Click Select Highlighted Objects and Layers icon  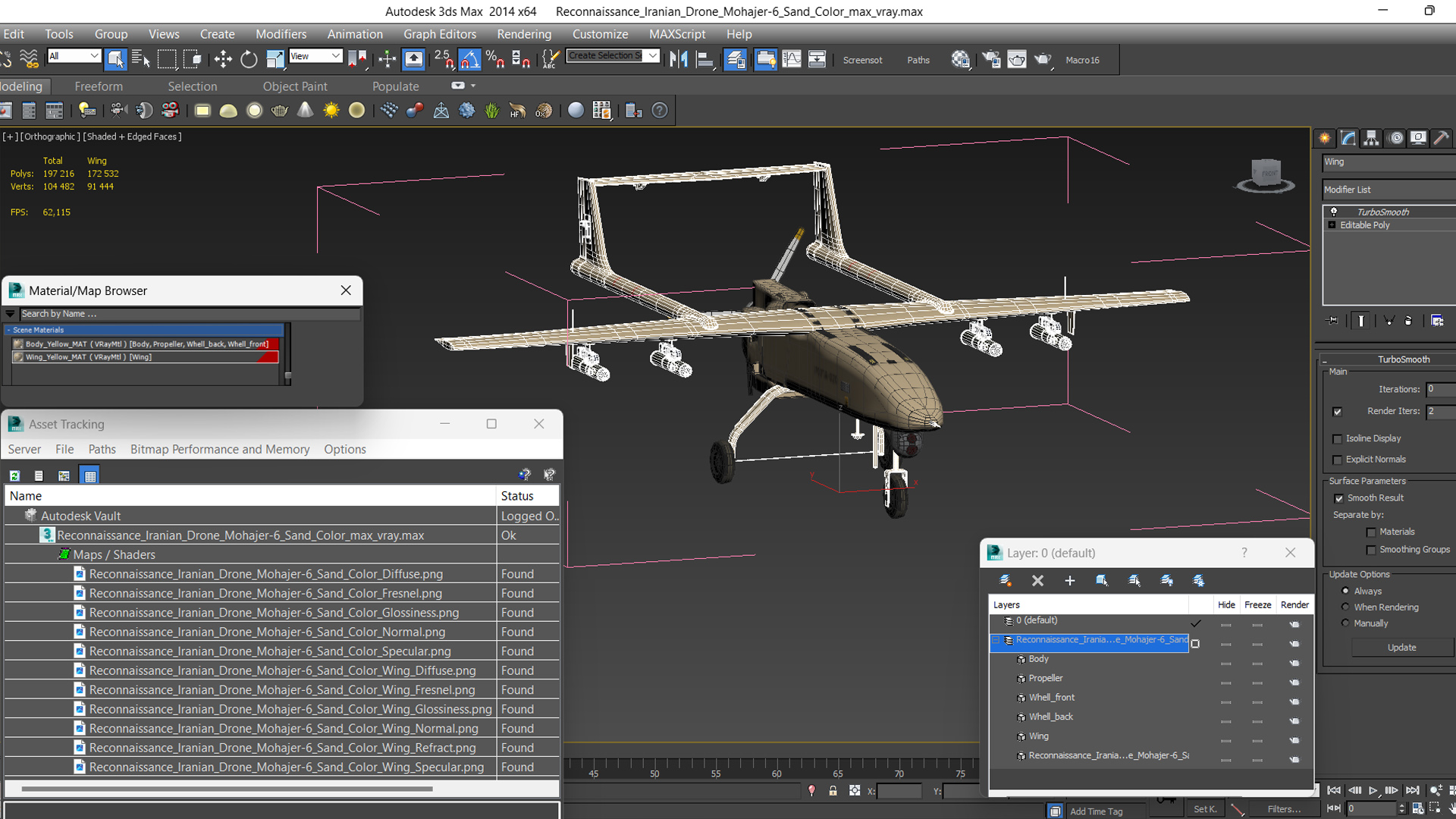click(x=1102, y=580)
